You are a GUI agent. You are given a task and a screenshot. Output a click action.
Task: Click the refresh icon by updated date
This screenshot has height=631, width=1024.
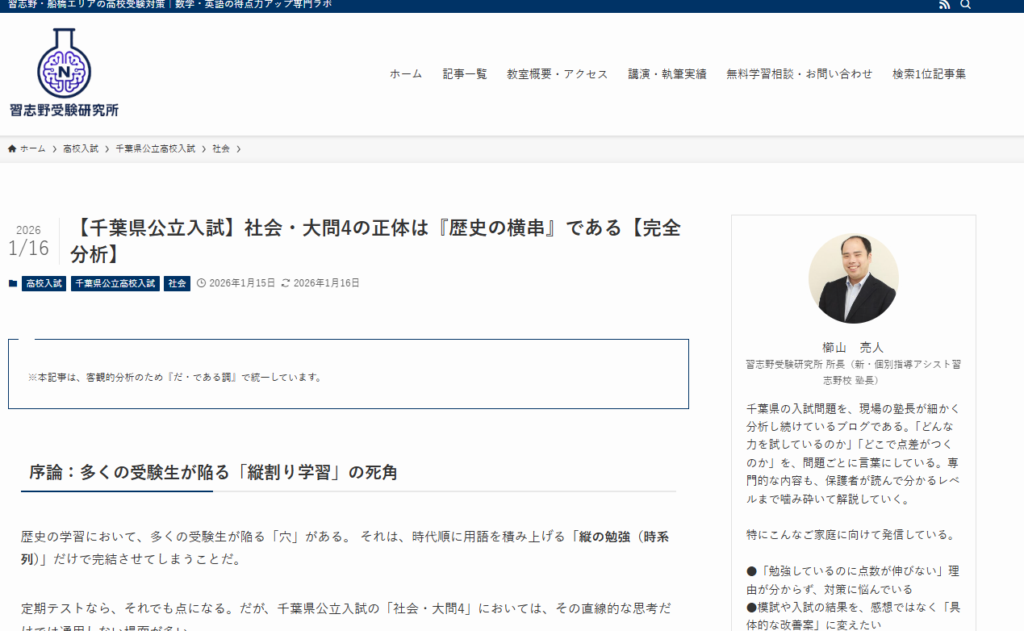[286, 284]
